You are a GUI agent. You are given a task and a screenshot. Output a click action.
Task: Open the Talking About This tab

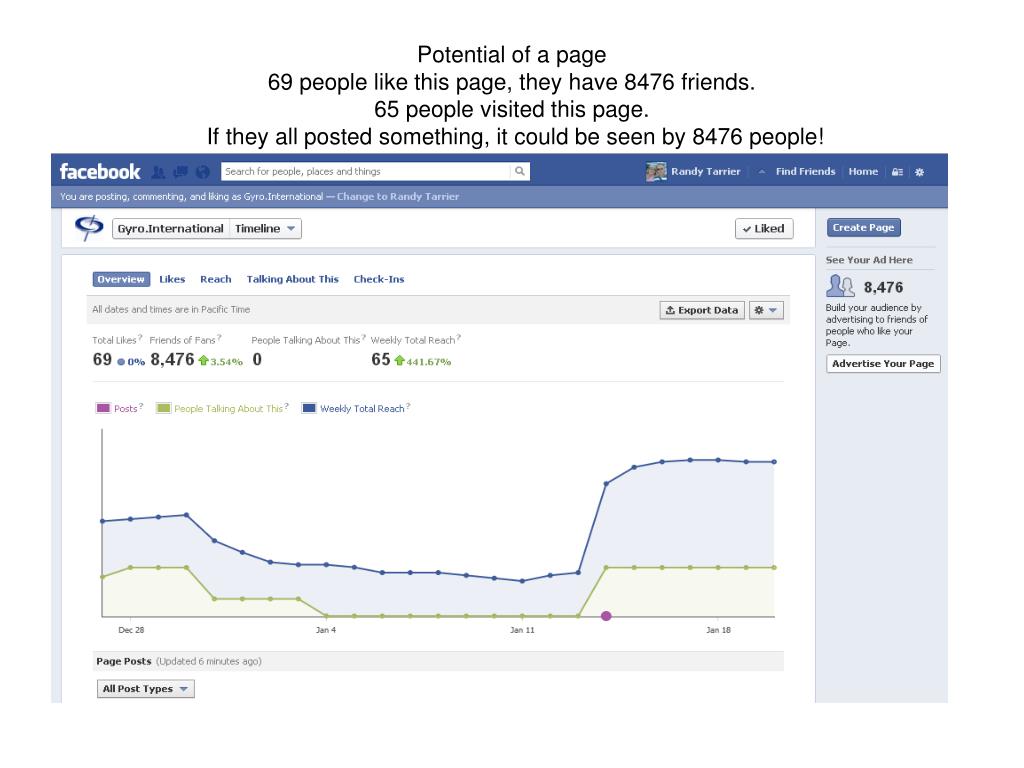tap(293, 279)
